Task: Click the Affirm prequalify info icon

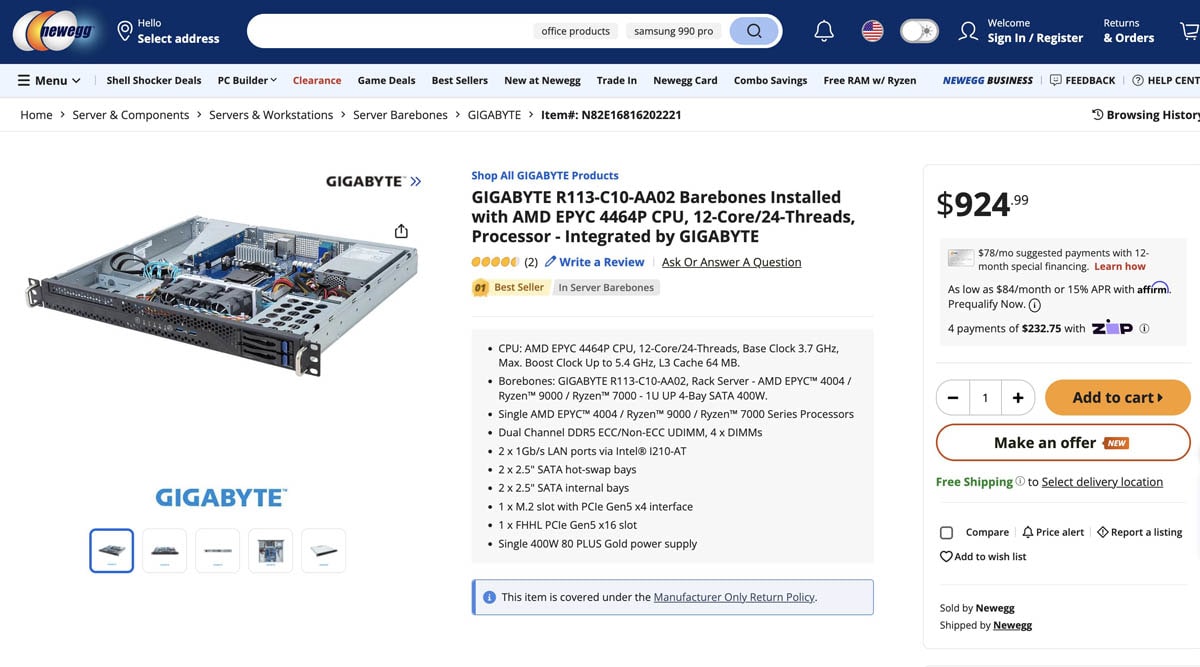Action: pyautogui.click(x=1034, y=305)
